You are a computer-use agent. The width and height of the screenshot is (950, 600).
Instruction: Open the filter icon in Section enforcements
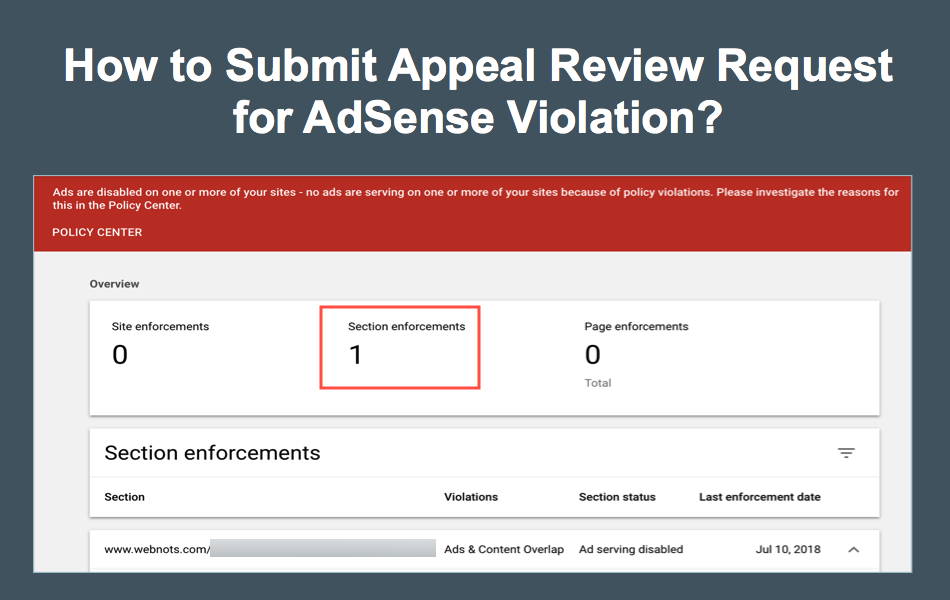pos(846,453)
